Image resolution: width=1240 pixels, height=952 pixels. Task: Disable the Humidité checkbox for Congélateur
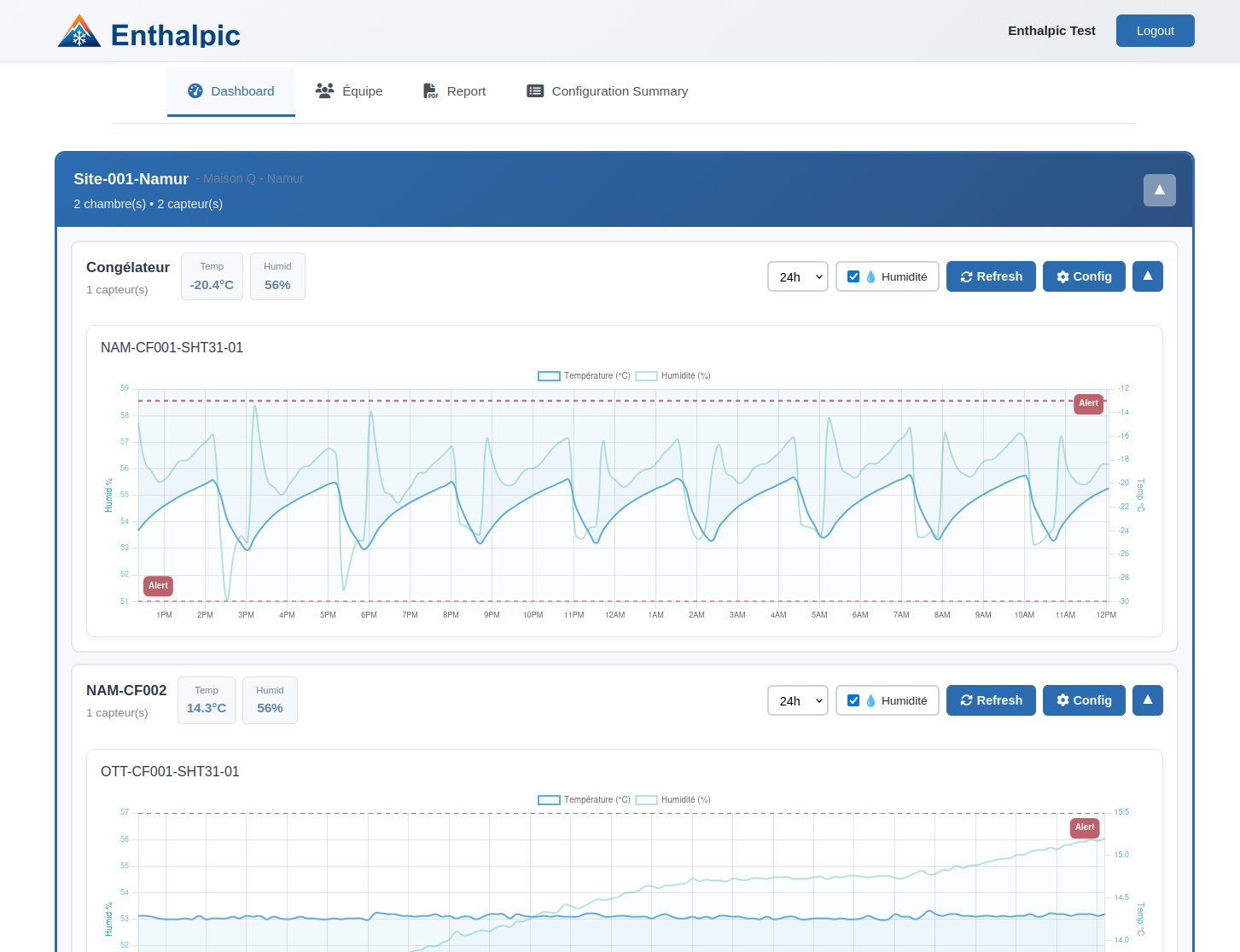853,276
